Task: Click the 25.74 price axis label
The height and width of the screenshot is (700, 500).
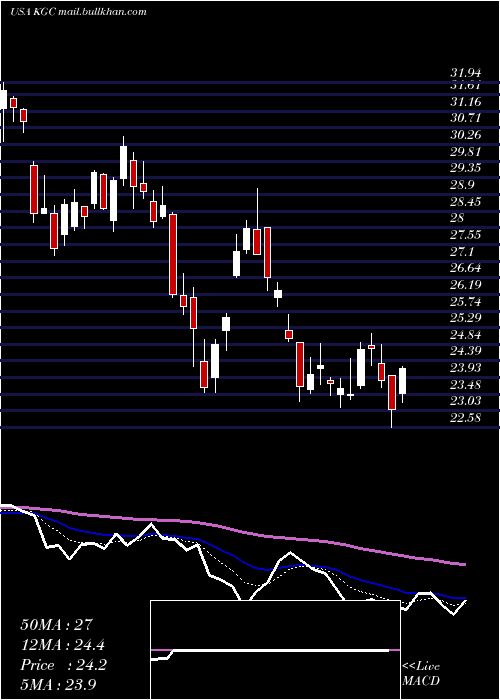Action: (x=466, y=302)
